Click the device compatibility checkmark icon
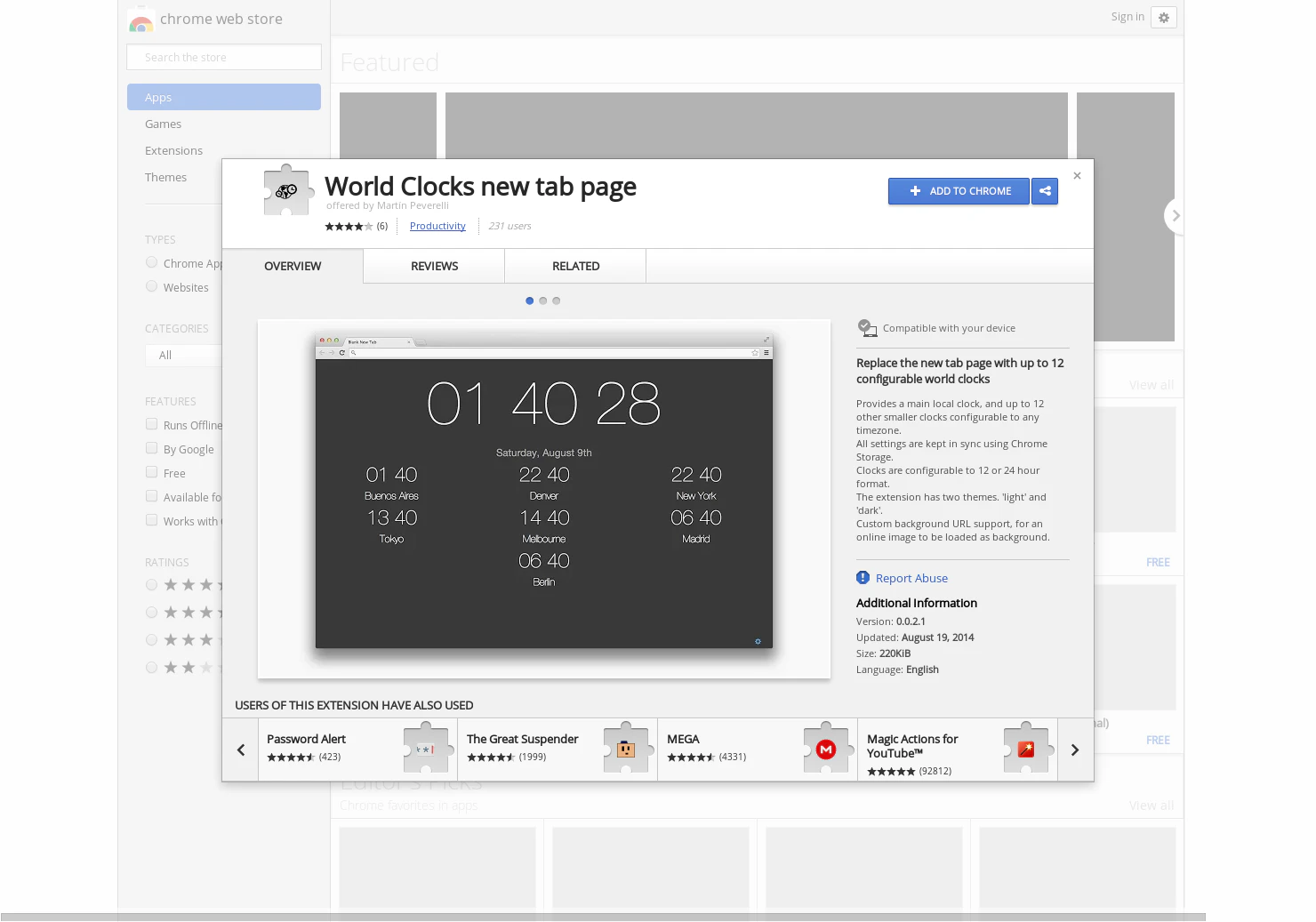The width and height of the screenshot is (1316, 922). click(x=866, y=326)
